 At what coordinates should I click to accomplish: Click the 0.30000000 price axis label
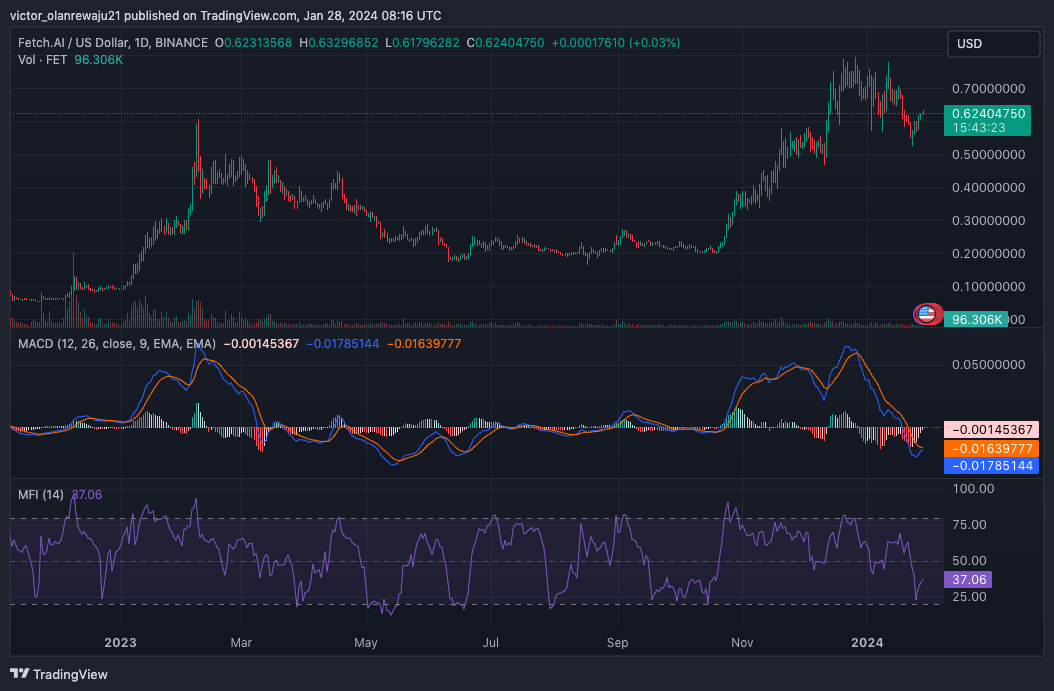(x=988, y=220)
